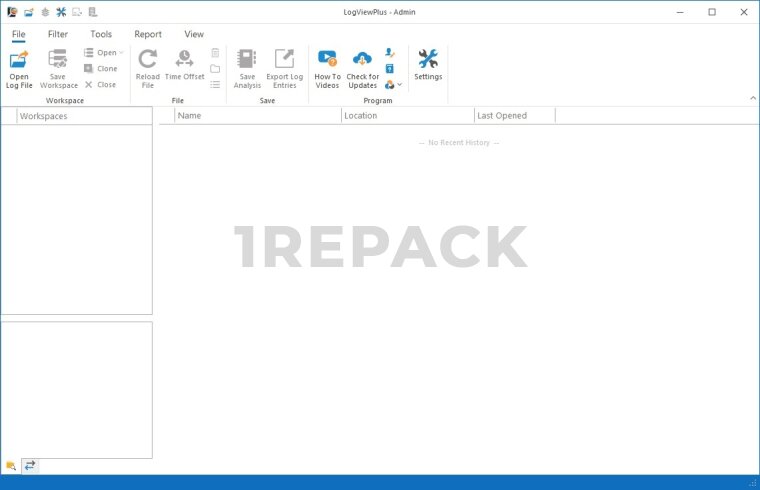Toggle the swap arrows panel button

click(30, 465)
